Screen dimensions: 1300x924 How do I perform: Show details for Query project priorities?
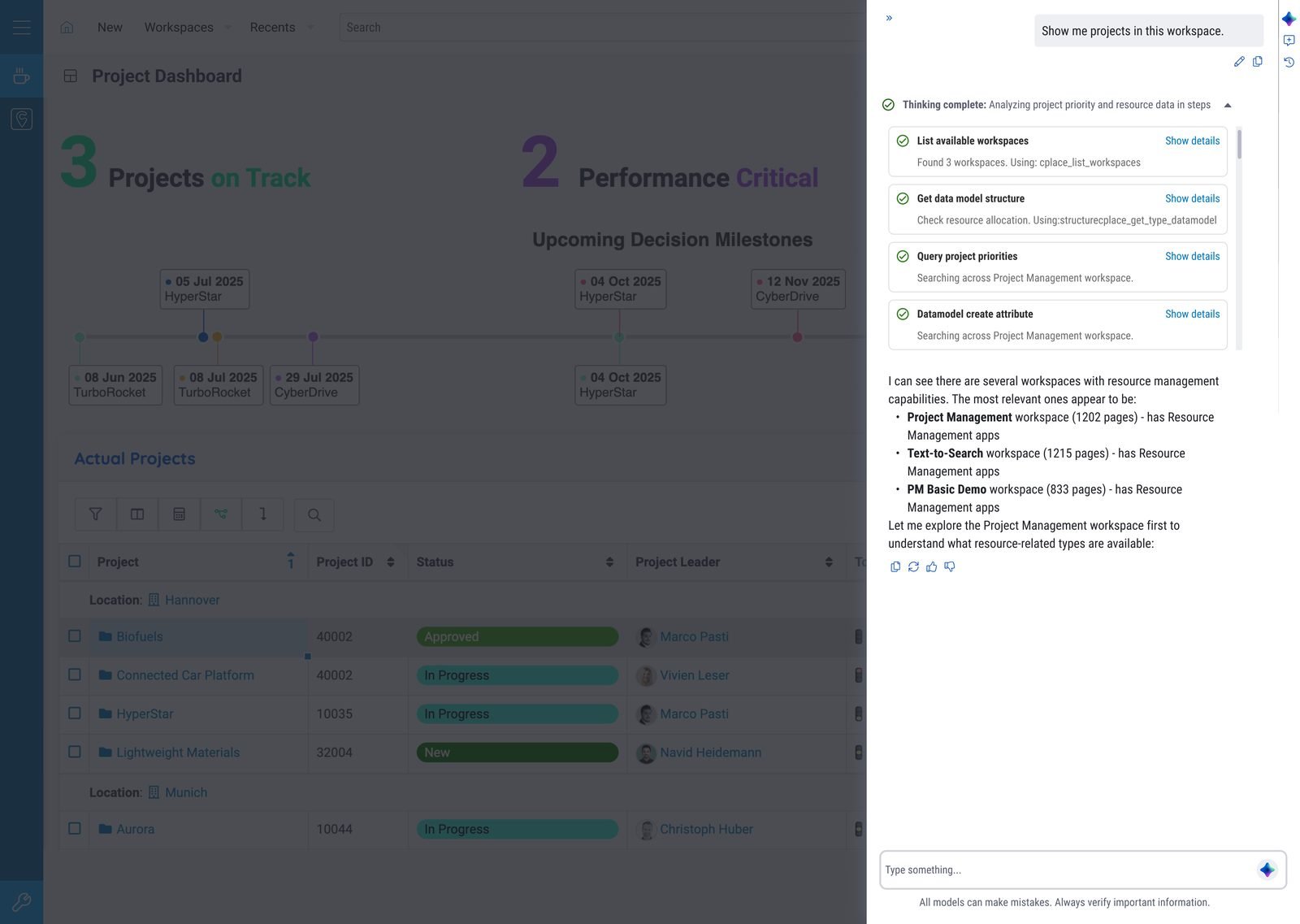[1192, 256]
